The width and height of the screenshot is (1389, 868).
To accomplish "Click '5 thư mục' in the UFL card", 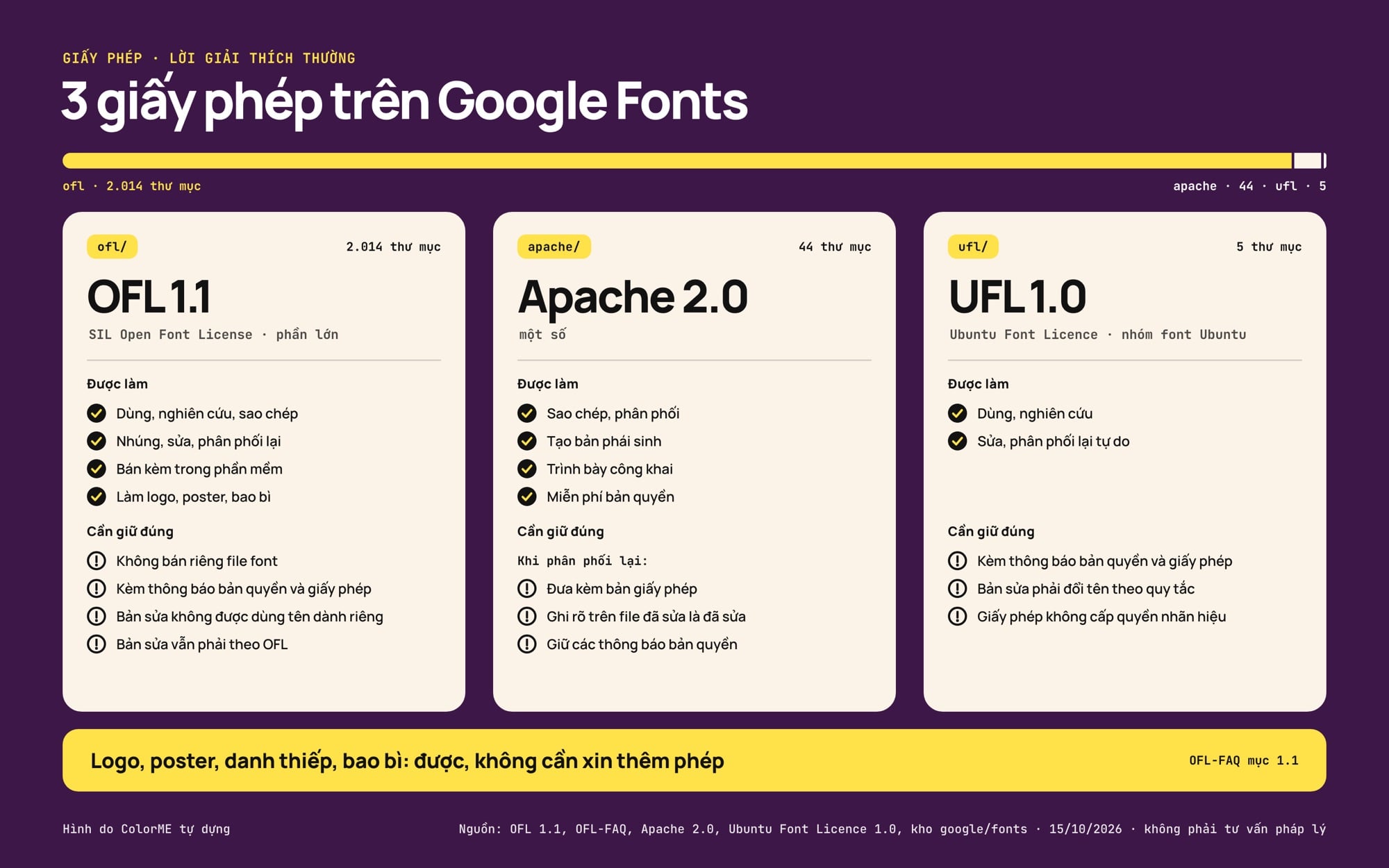I will (1269, 247).
